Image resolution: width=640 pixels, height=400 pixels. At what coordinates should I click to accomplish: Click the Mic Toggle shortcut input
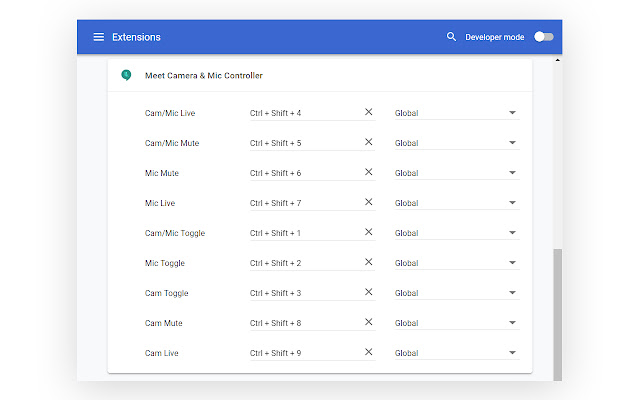pyautogui.click(x=300, y=263)
